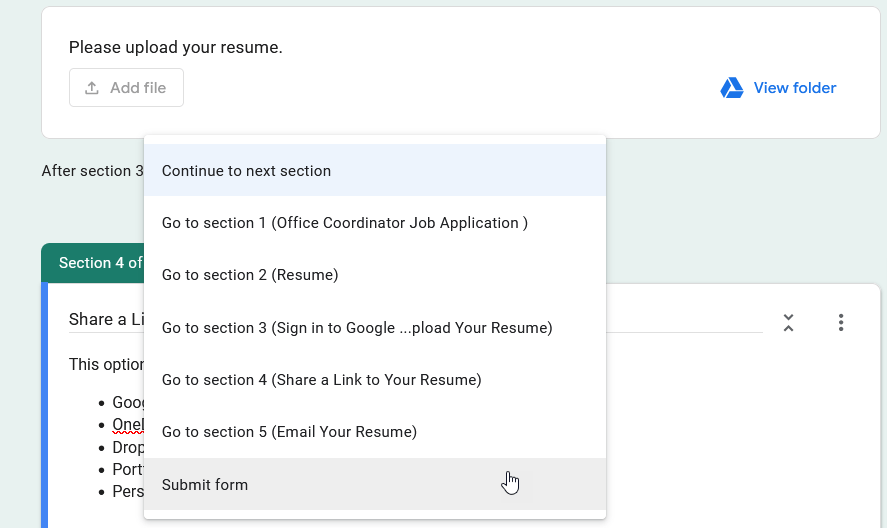
Task: Select Go to section 2 (Resume)
Action: coord(374,274)
